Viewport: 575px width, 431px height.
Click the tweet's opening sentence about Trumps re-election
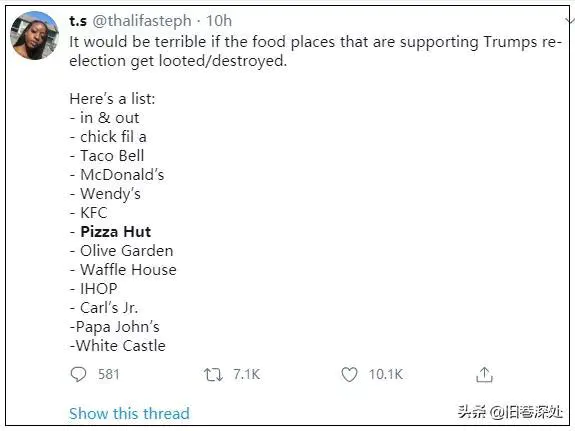[x=315, y=51]
